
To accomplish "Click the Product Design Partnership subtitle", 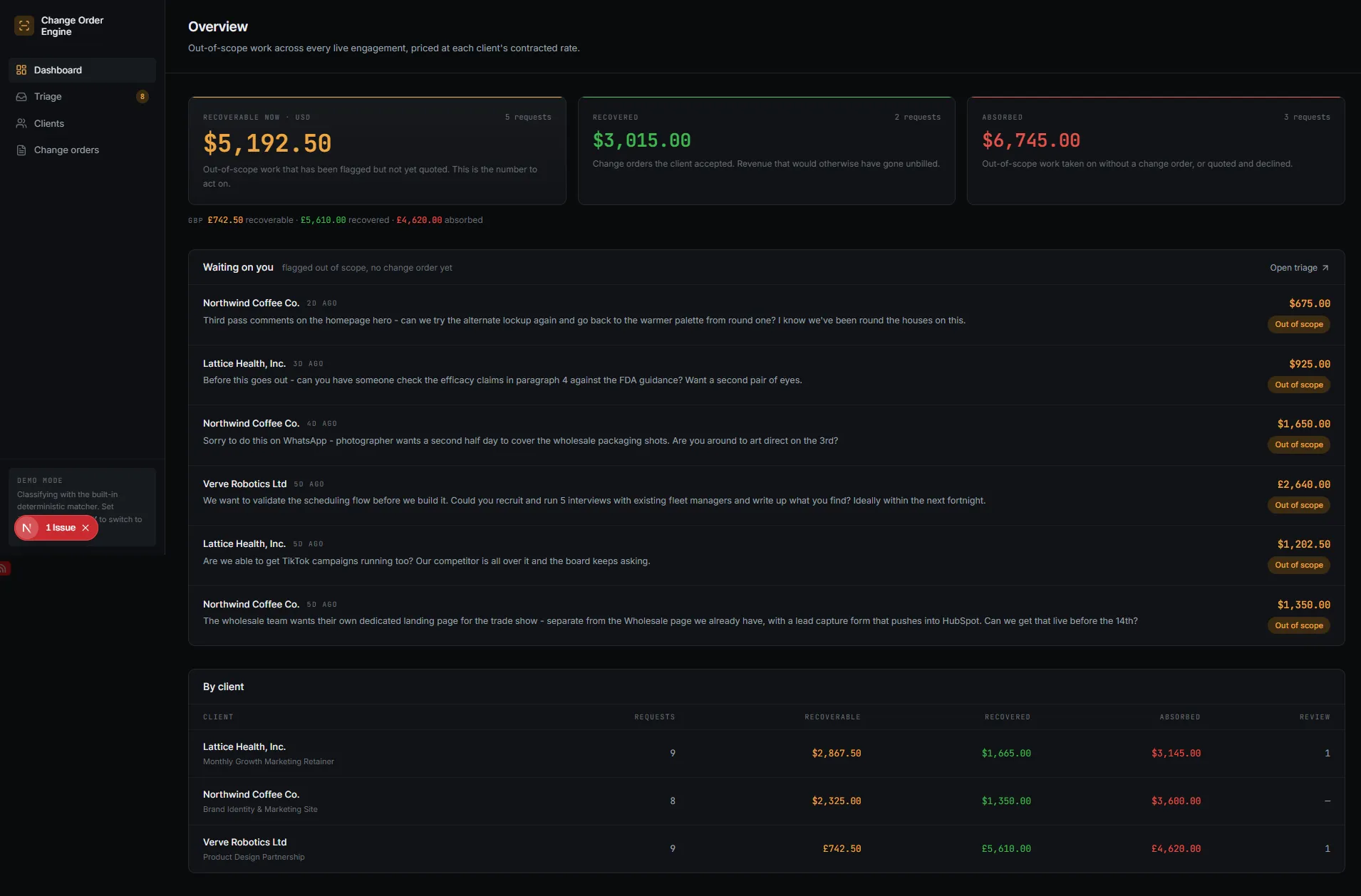I will coord(254,858).
